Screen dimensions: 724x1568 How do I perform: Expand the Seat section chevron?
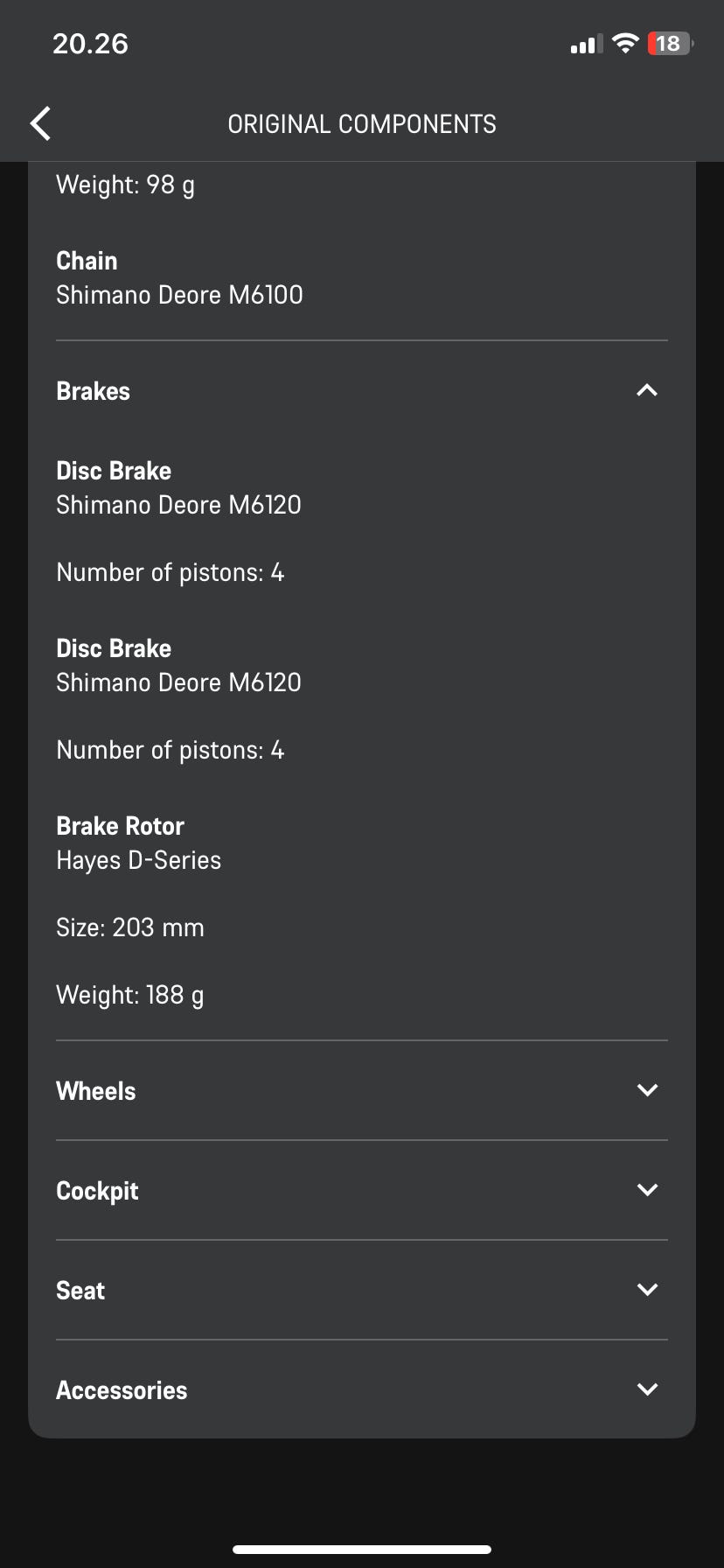(x=647, y=1290)
